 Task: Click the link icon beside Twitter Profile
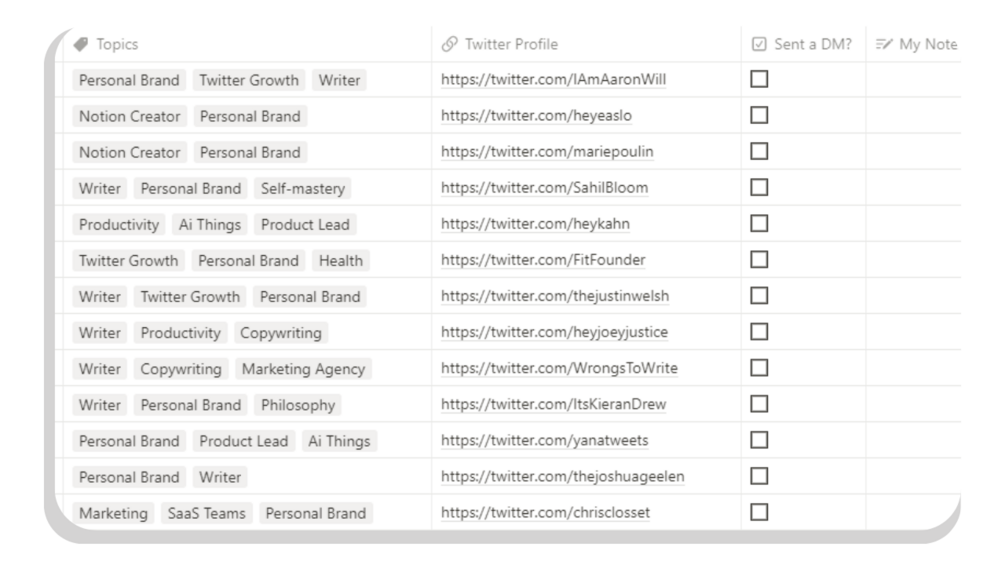click(x=449, y=45)
